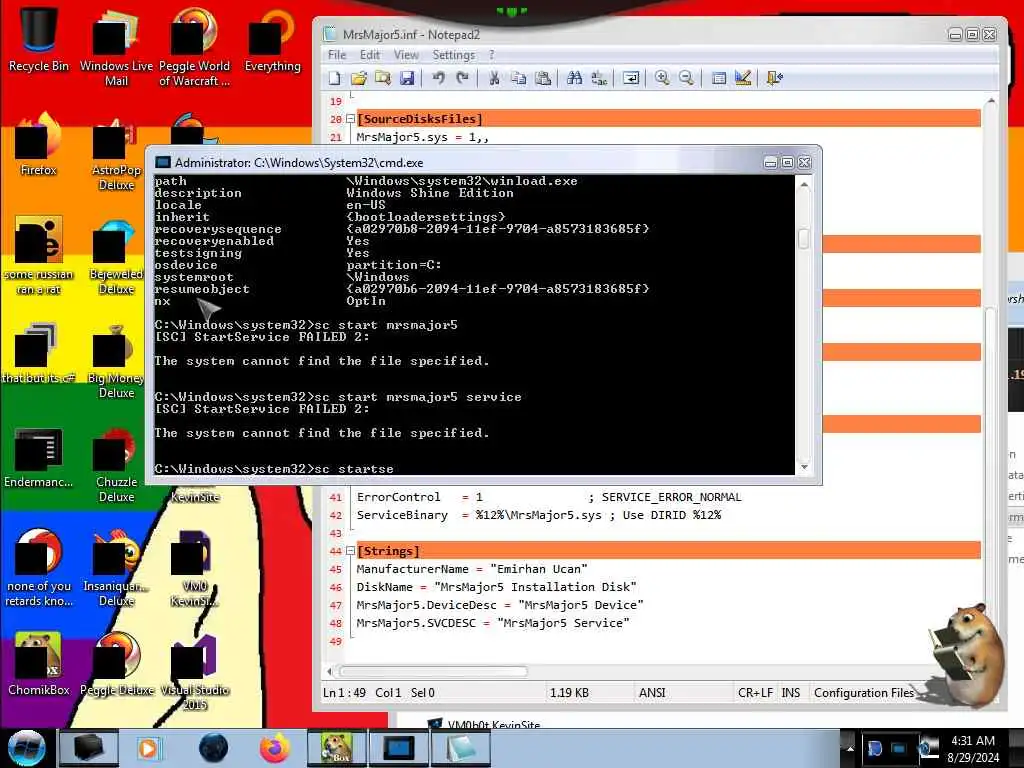
Task: Select the Peggle Deluxe desktop icon
Action: (116, 664)
